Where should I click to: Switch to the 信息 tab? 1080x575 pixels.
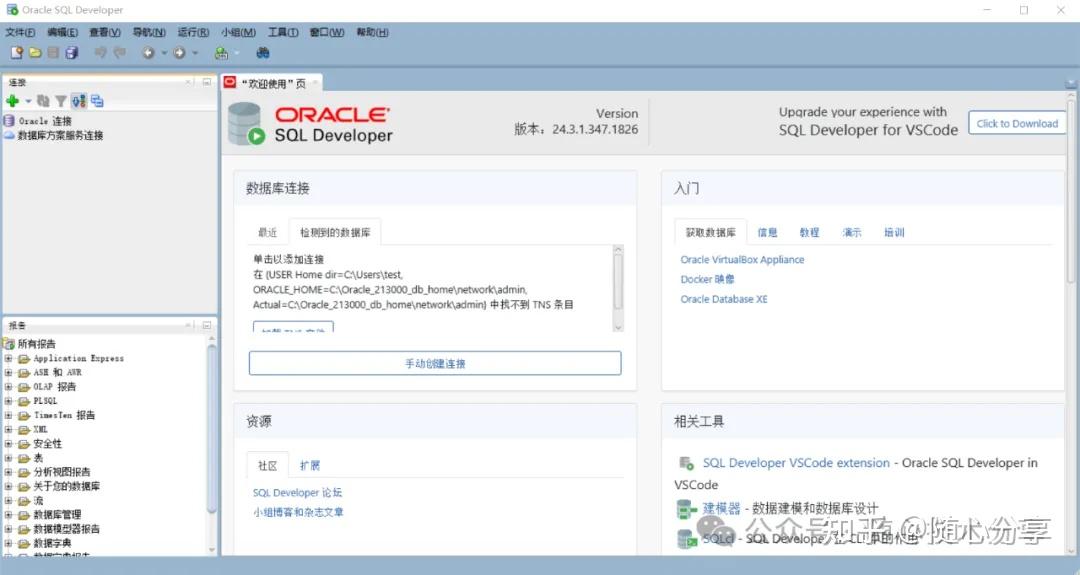767,232
